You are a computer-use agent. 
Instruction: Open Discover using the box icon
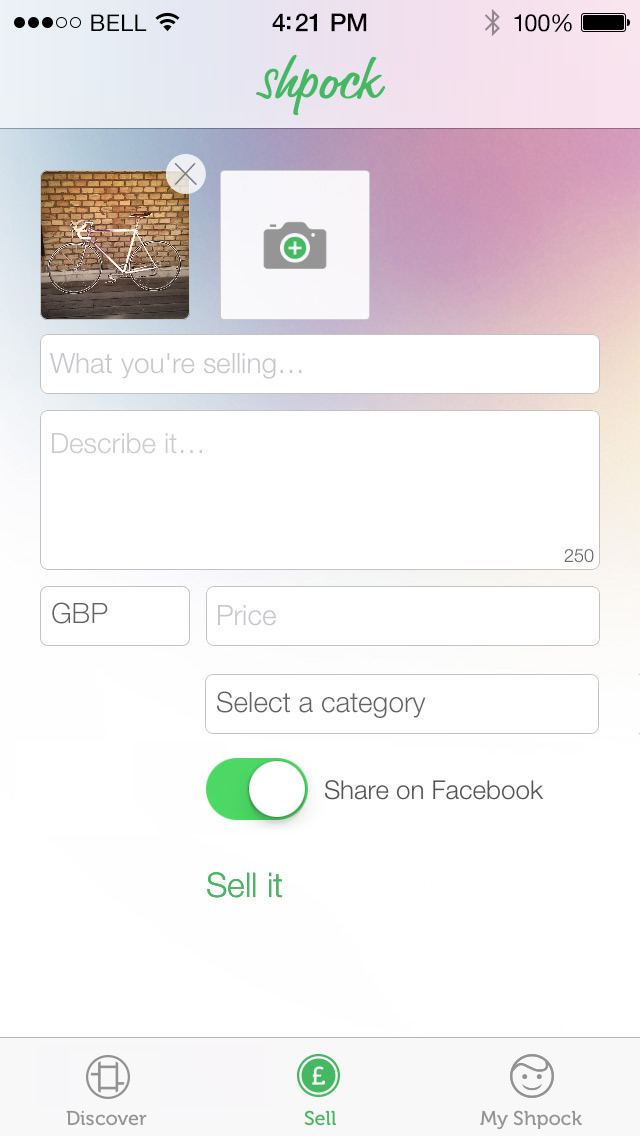(105, 1077)
